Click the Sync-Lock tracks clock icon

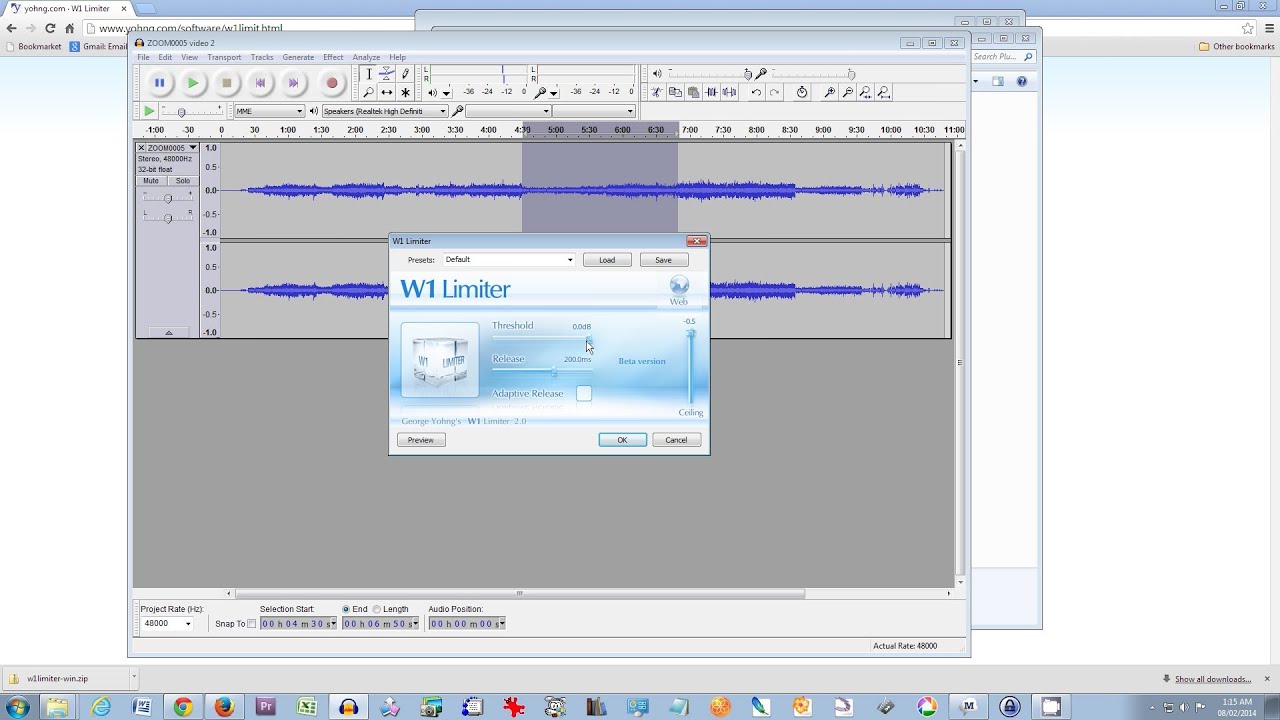pos(802,92)
